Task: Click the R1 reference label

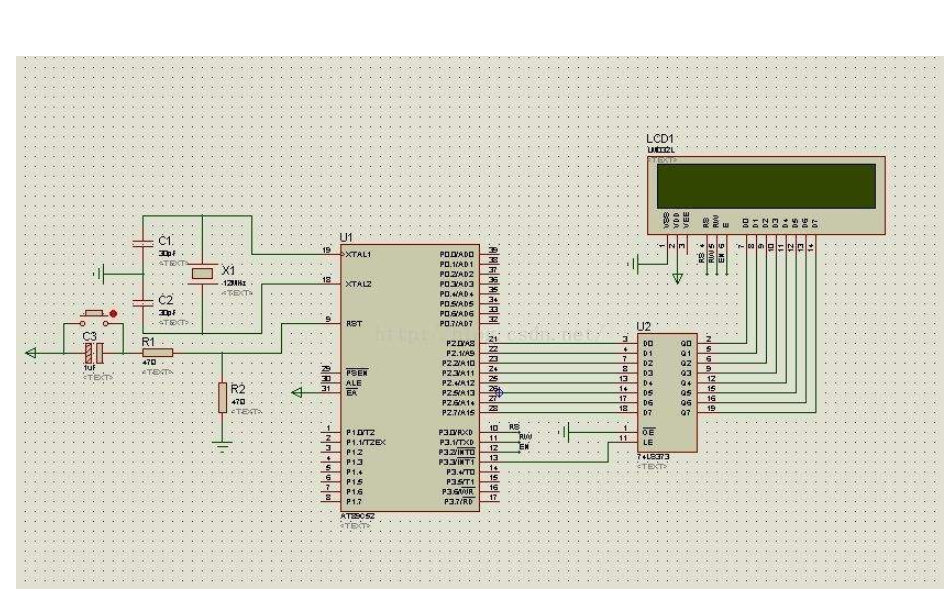Action: 148,342
